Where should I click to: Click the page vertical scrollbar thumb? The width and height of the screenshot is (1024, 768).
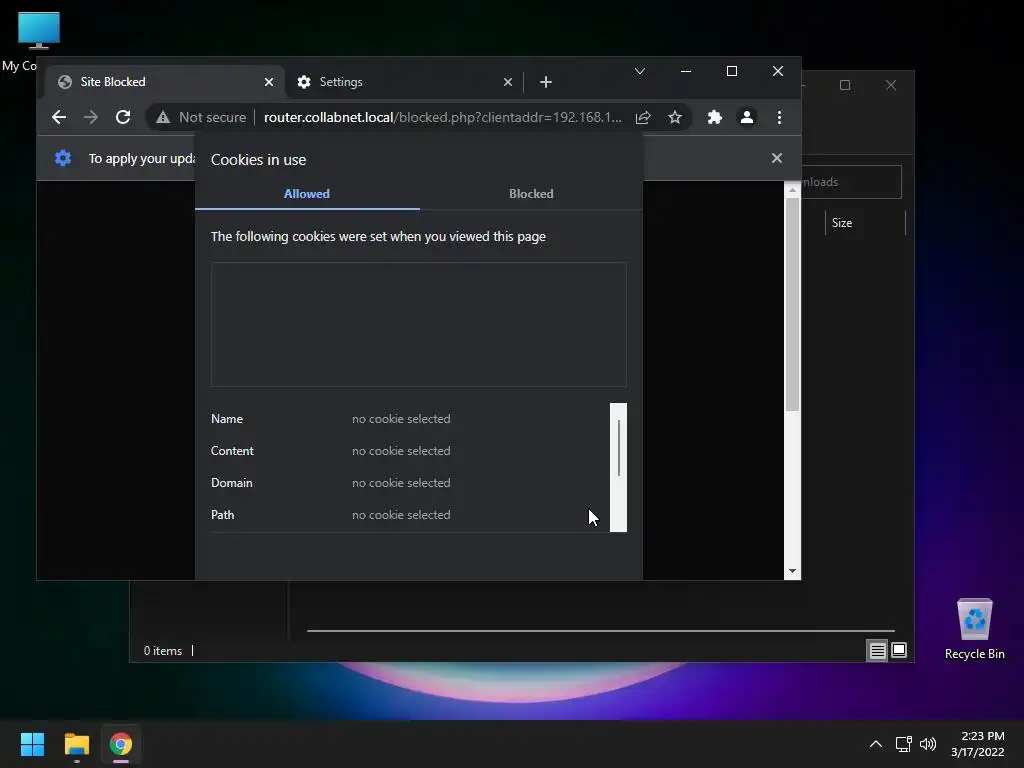[x=792, y=304]
